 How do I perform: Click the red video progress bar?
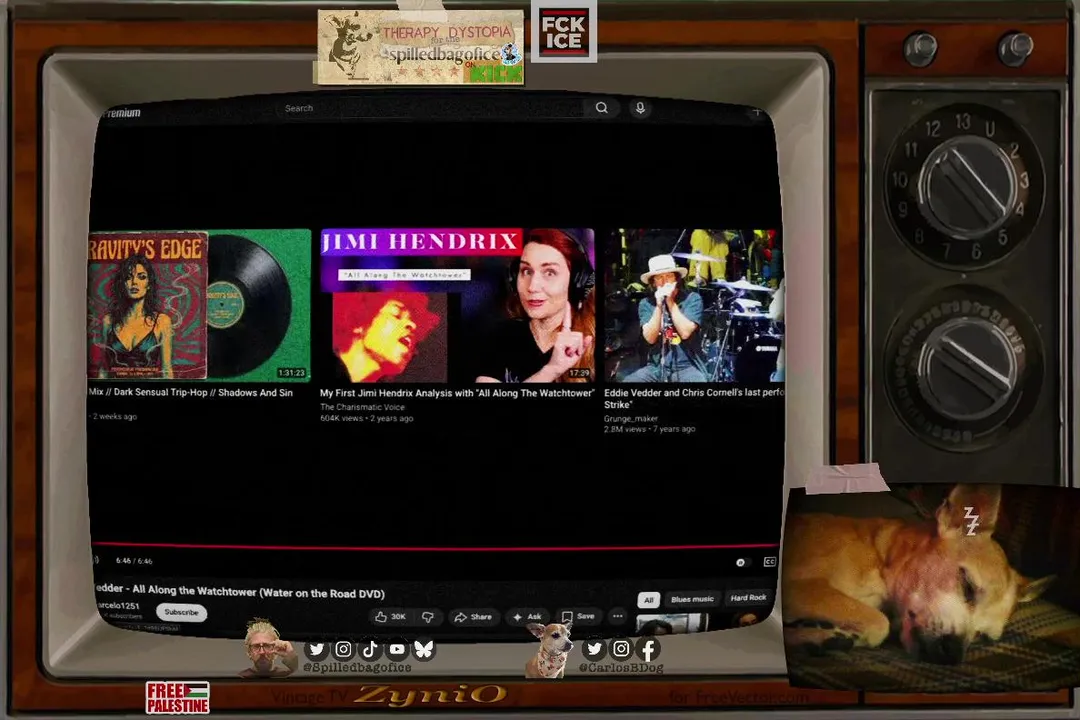point(435,547)
